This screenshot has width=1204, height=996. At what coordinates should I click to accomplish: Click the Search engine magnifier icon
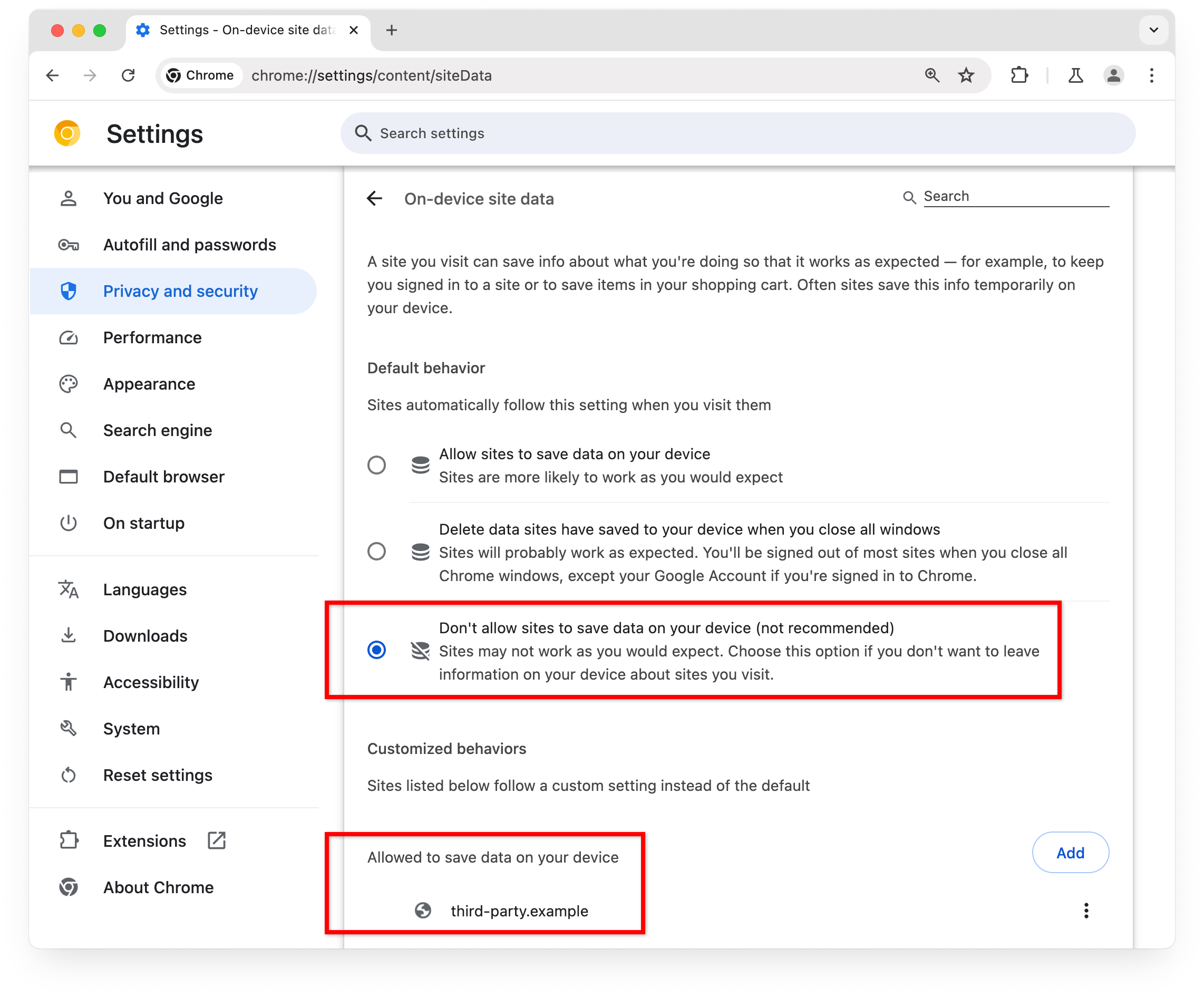(x=69, y=430)
